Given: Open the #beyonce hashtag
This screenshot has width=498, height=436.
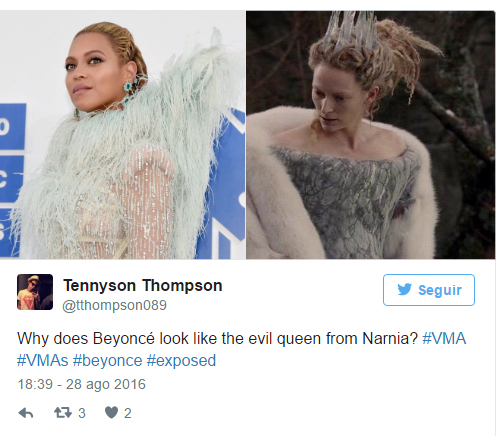Looking at the screenshot, I should (x=107, y=361).
